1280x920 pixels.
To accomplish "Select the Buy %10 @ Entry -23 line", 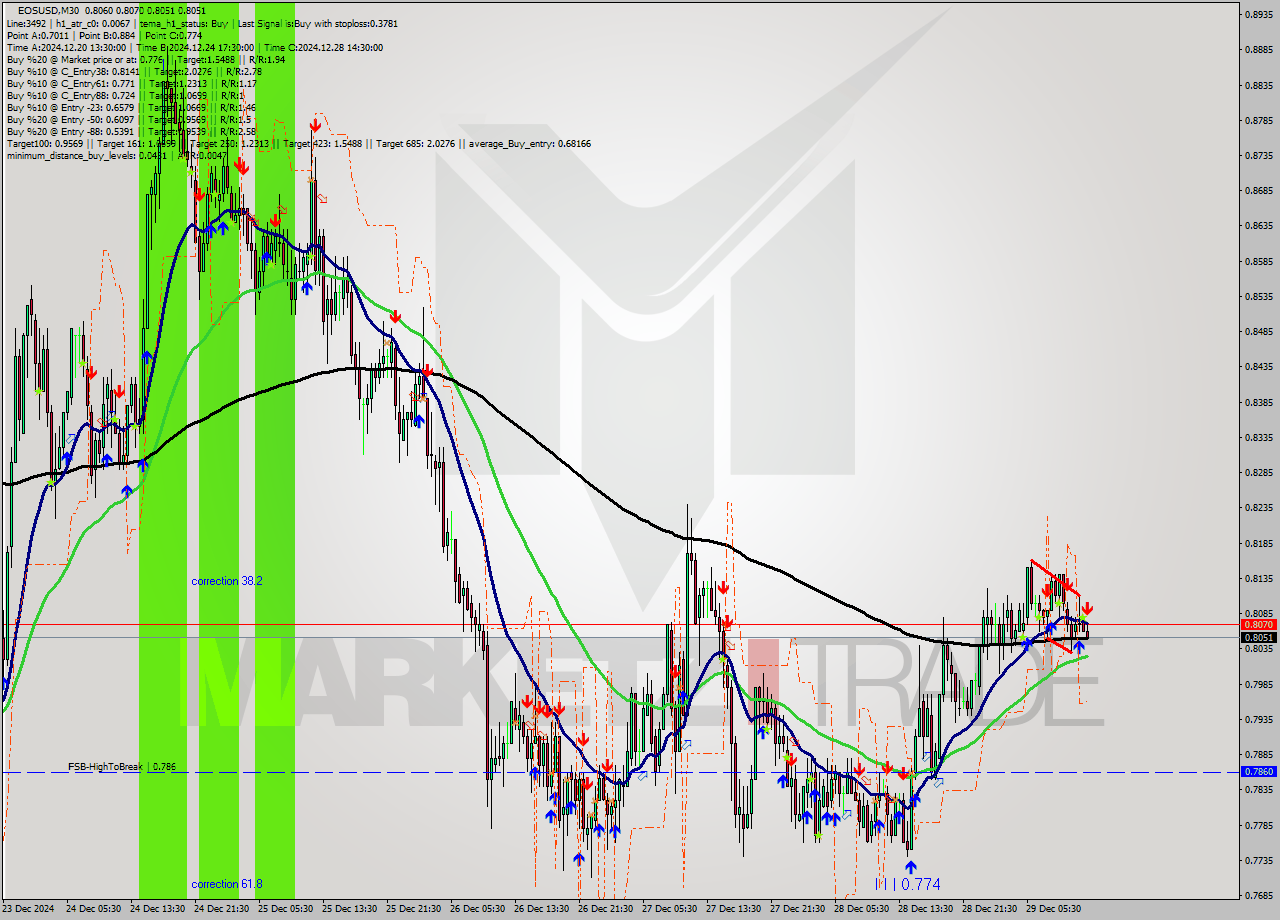I will 131,107.
